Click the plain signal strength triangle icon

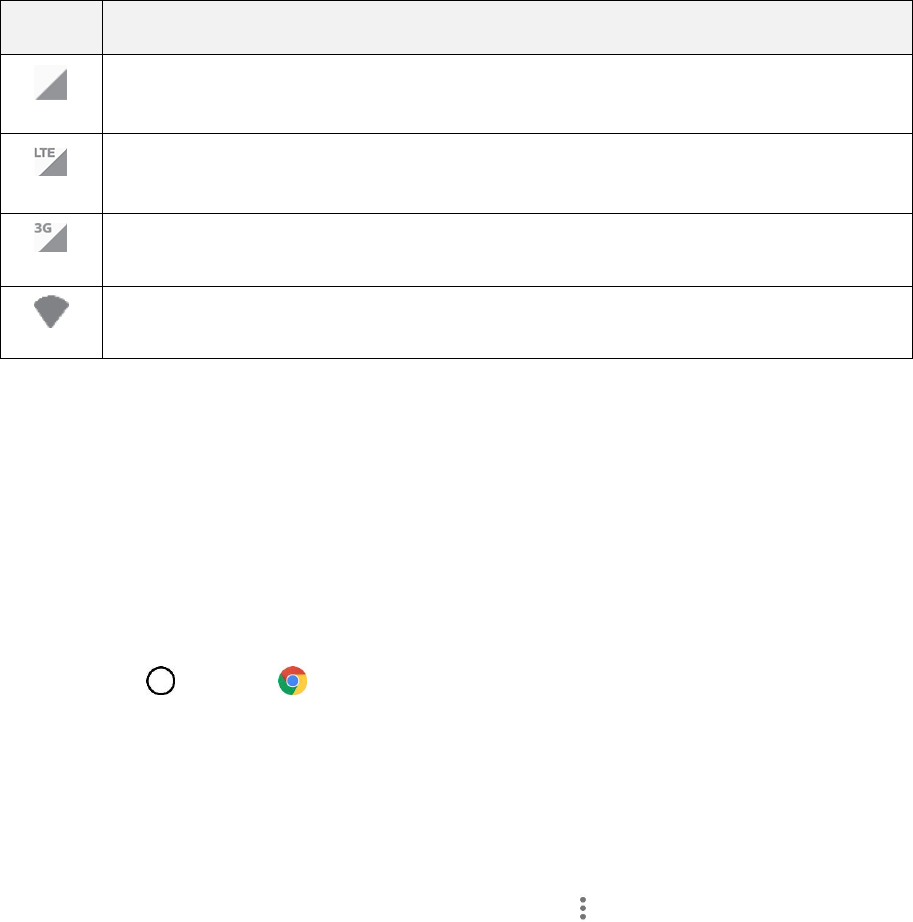(x=51, y=83)
